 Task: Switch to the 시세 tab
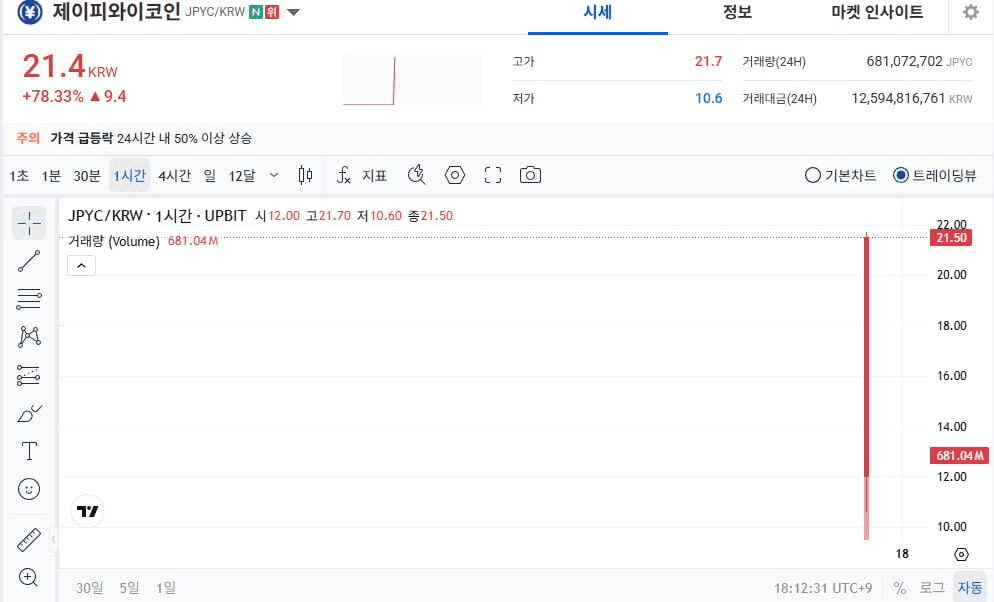click(597, 12)
